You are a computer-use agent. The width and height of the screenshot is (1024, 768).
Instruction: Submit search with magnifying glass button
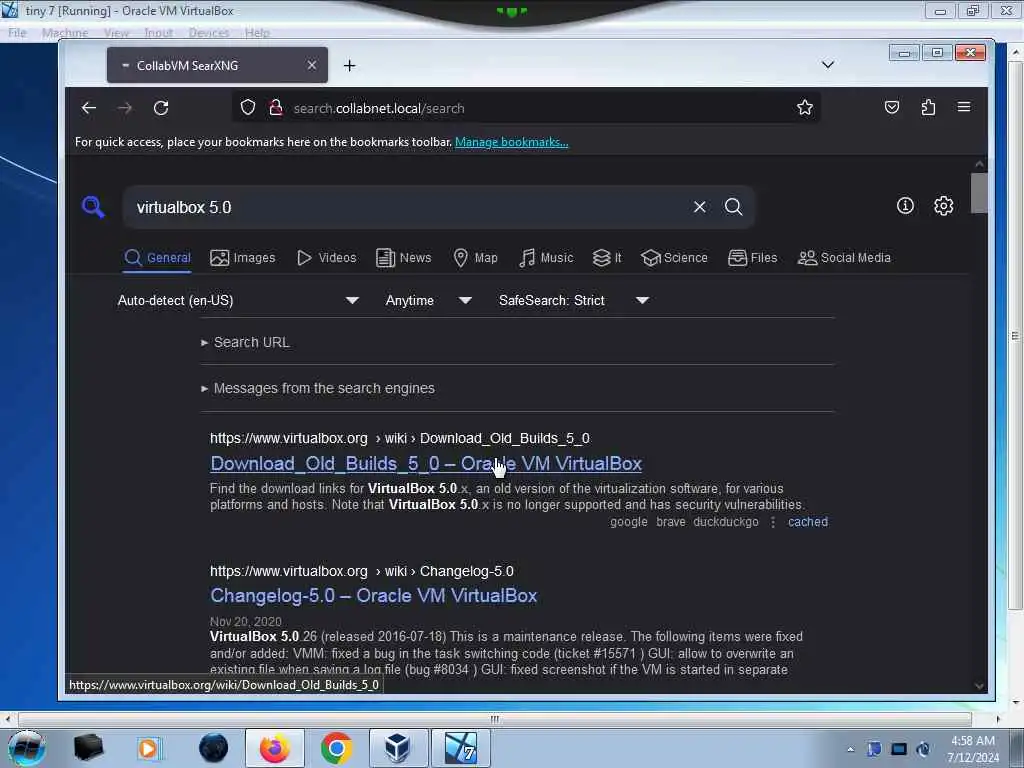[733, 207]
